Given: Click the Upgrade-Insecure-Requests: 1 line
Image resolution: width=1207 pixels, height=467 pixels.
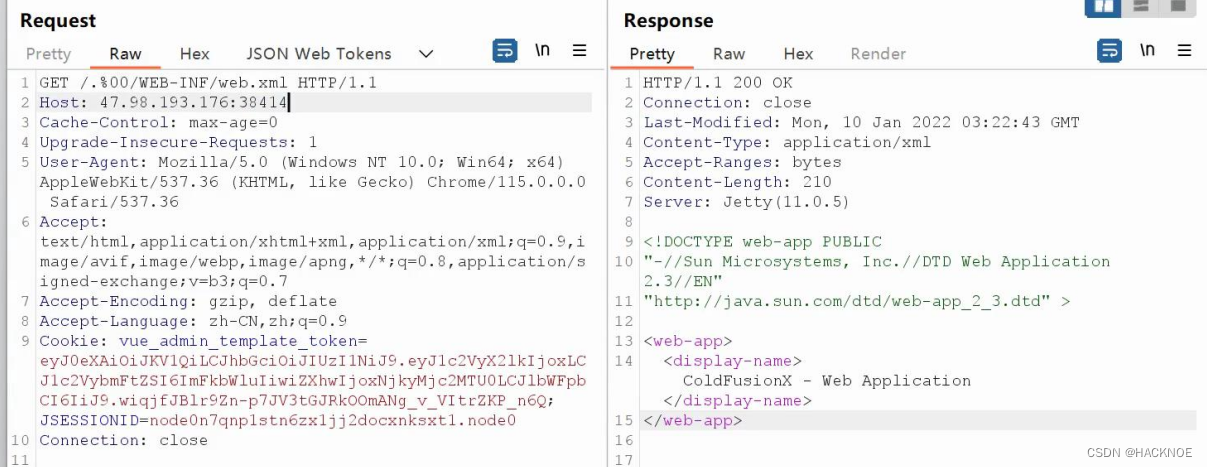Looking at the screenshot, I should pyautogui.click(x=178, y=143).
